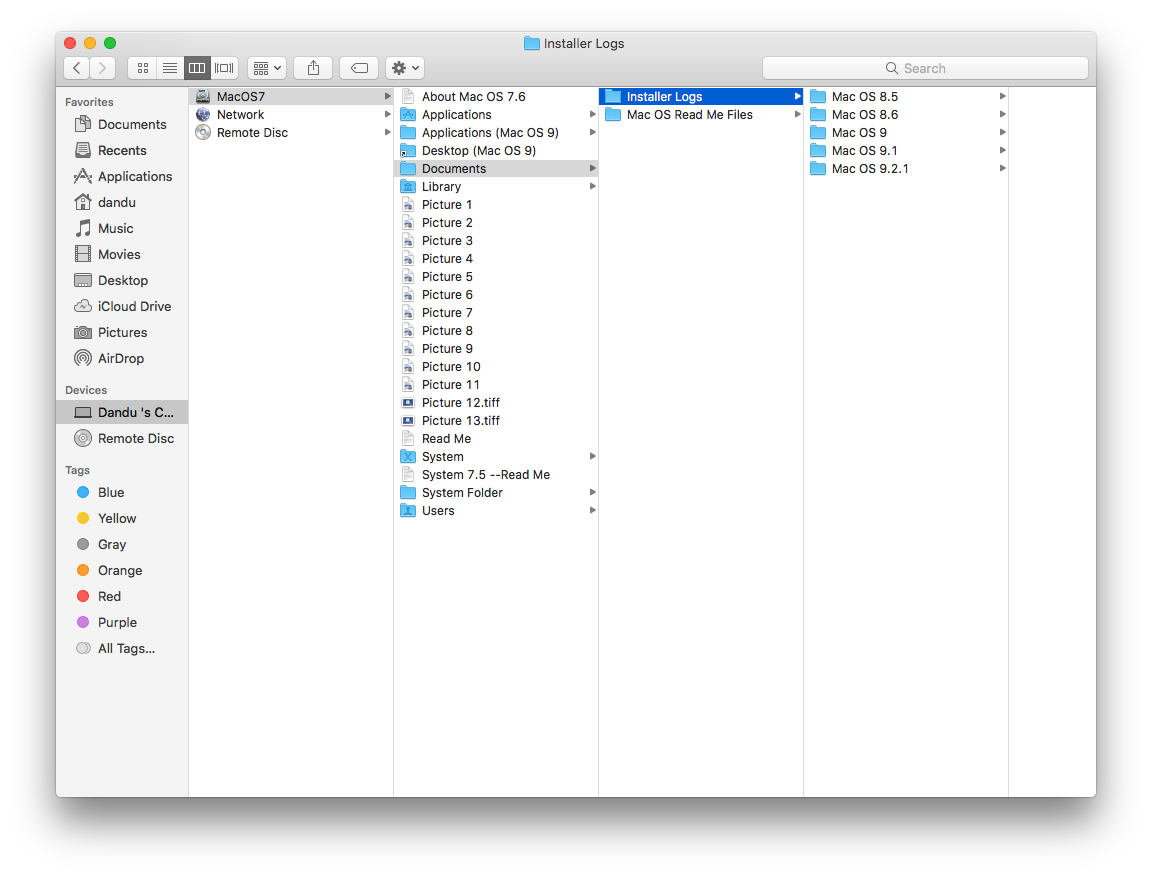The height and width of the screenshot is (877, 1152).
Task: Select System 7.5 --Read Me file
Action: coord(496,474)
